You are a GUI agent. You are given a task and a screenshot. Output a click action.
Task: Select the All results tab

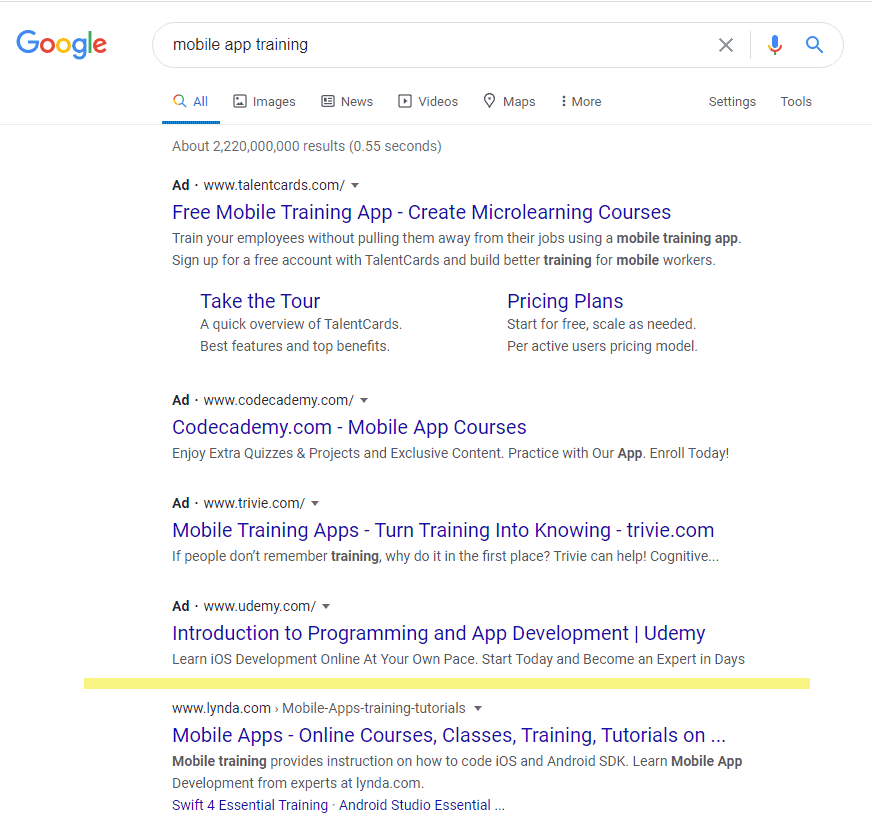pos(191,101)
